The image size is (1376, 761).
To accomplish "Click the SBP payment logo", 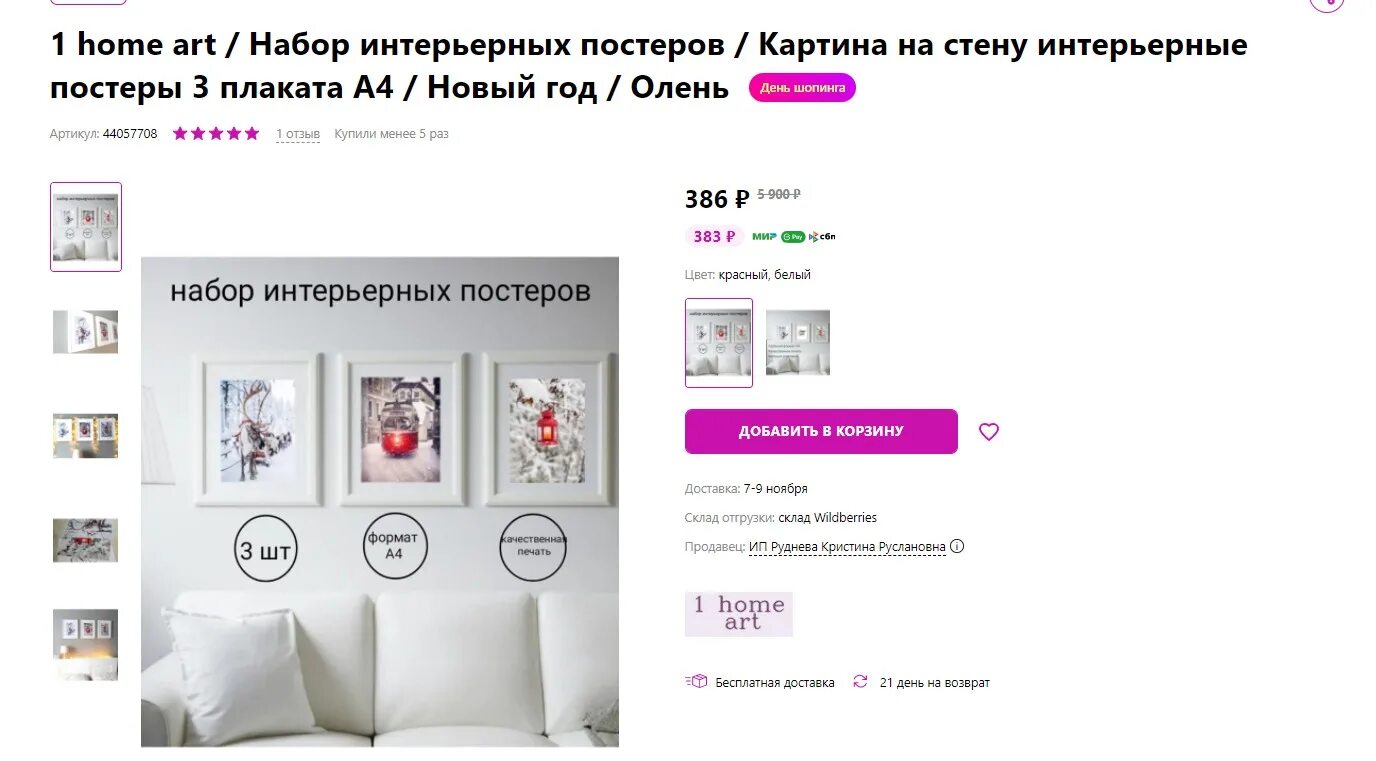I will pyautogui.click(x=822, y=237).
